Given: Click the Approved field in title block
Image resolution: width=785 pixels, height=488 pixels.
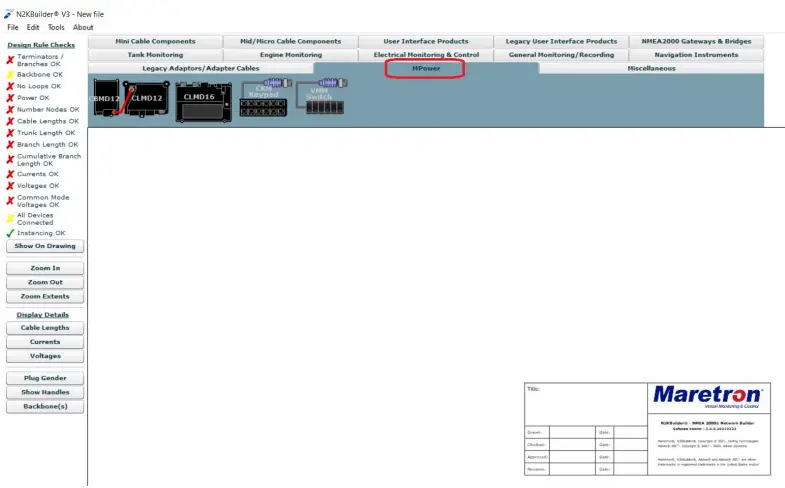Looking at the screenshot, I should 572,457.
